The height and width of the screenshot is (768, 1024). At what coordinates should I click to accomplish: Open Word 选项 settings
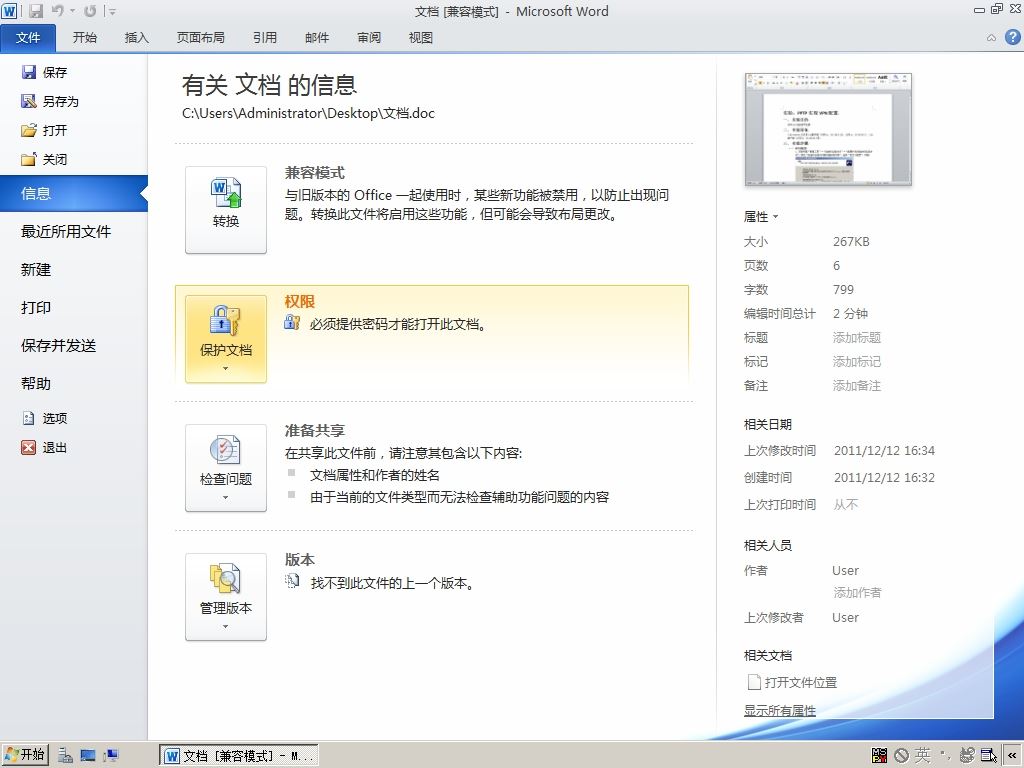tap(44, 418)
